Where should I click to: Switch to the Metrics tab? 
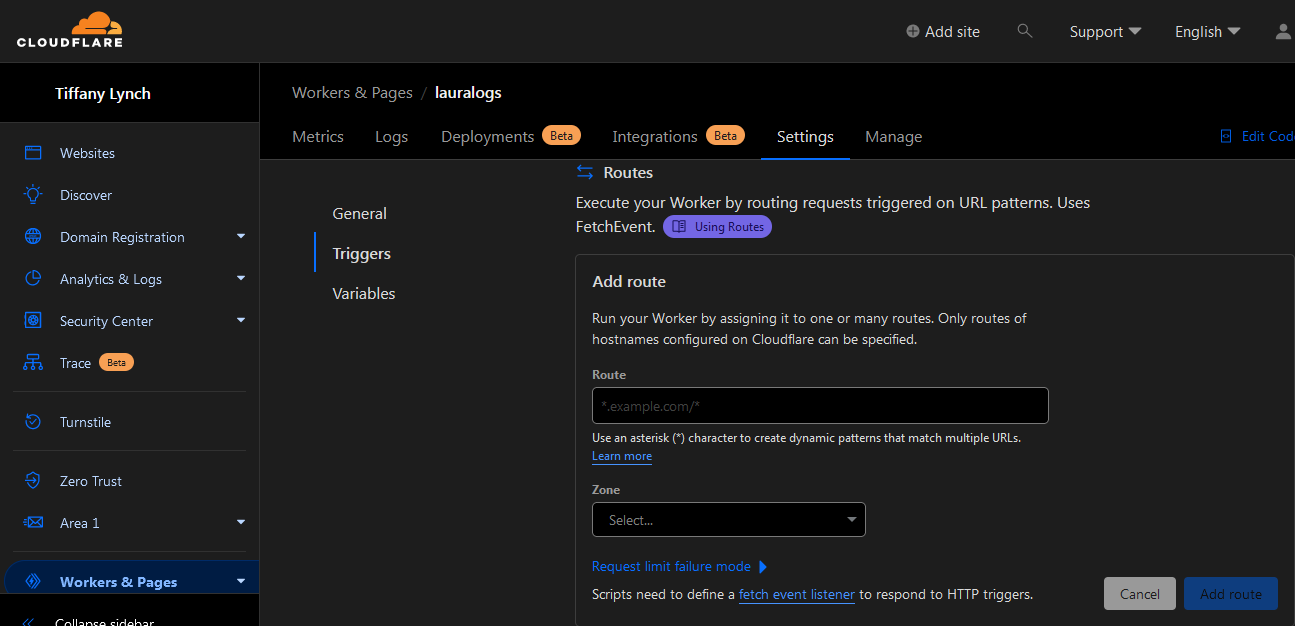[318, 137]
